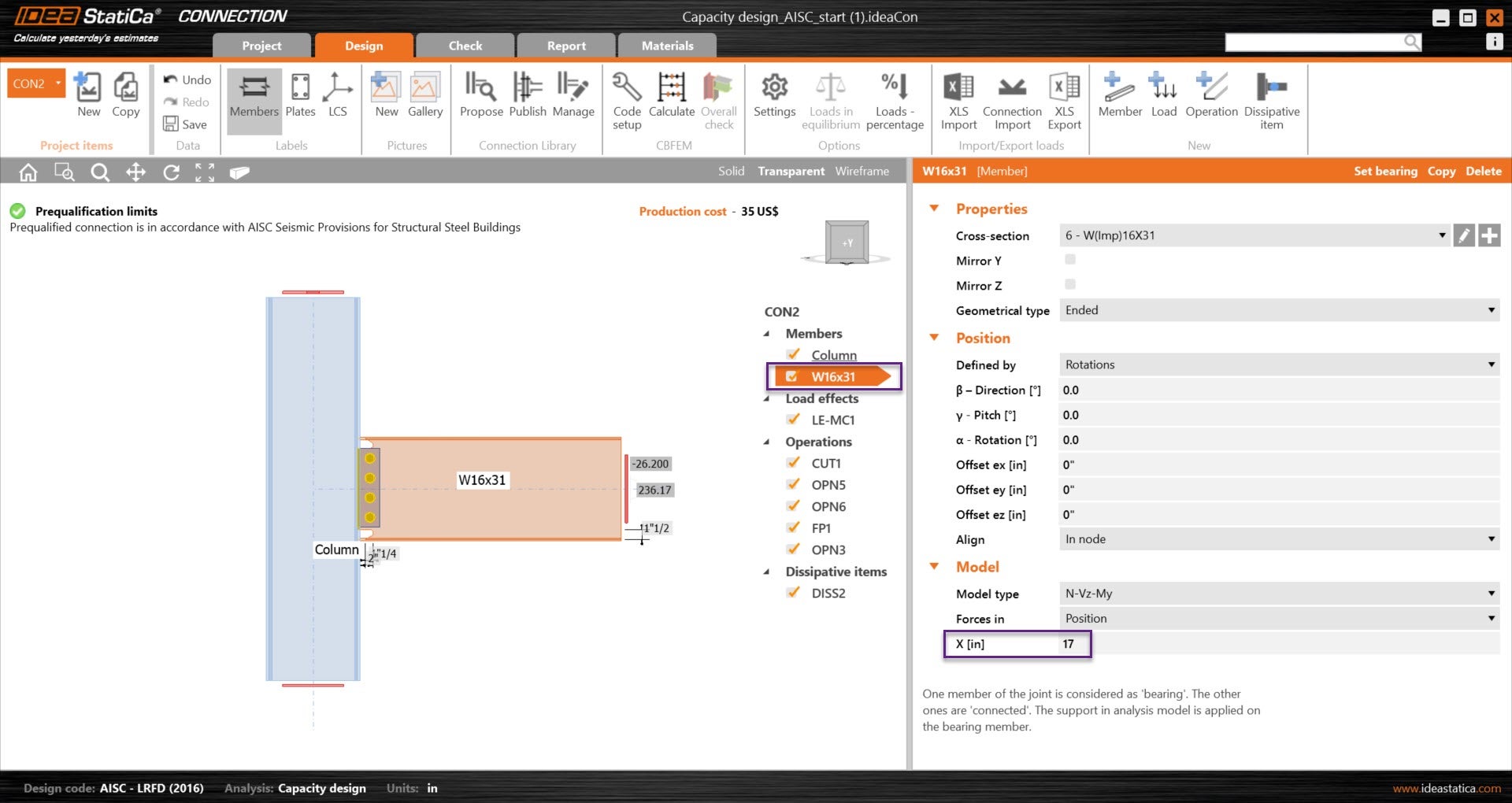1512x803 pixels.
Task: Open the Cross-section dropdown
Action: [x=1442, y=235]
